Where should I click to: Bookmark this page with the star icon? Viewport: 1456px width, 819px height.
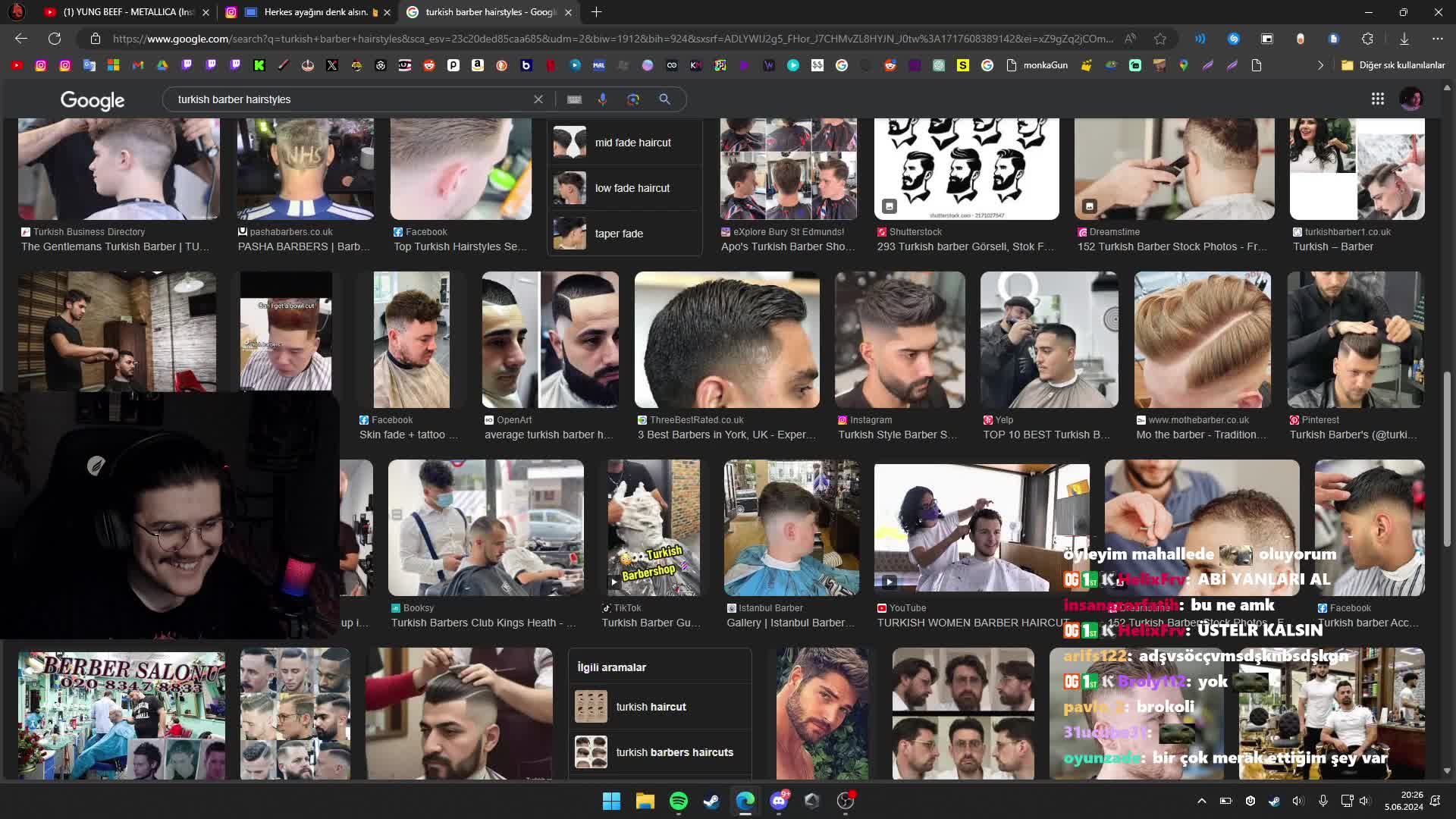(x=1159, y=38)
